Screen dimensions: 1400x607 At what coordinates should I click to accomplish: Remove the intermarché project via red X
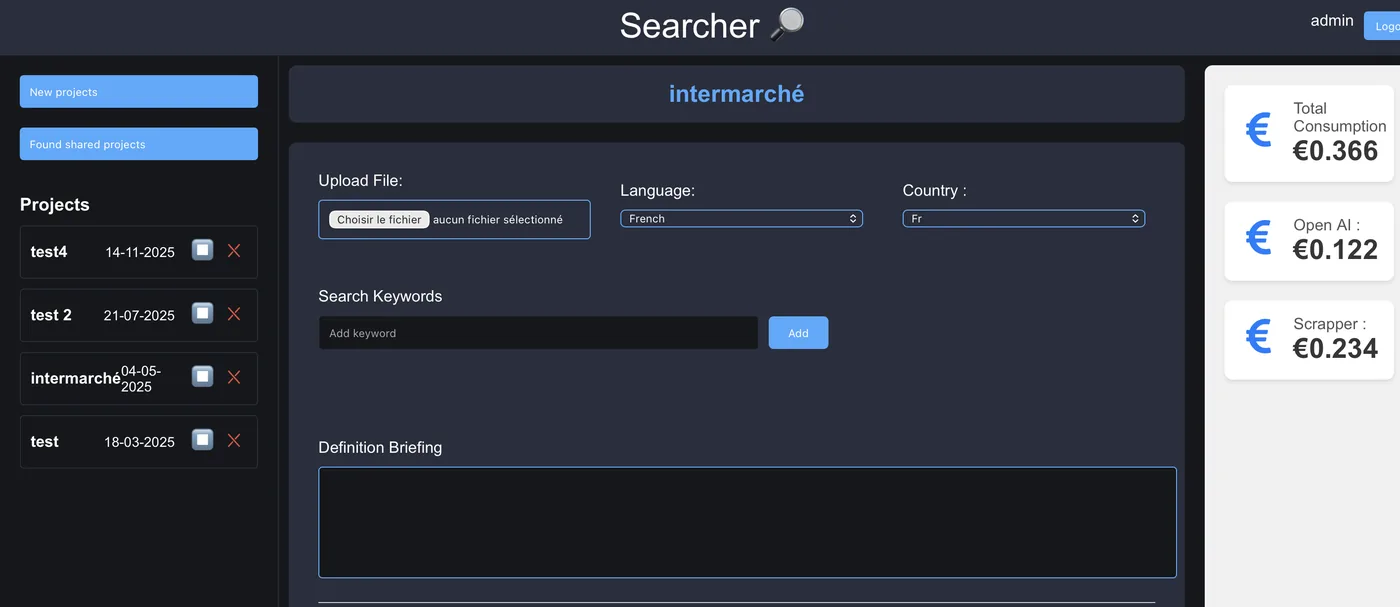(x=234, y=377)
